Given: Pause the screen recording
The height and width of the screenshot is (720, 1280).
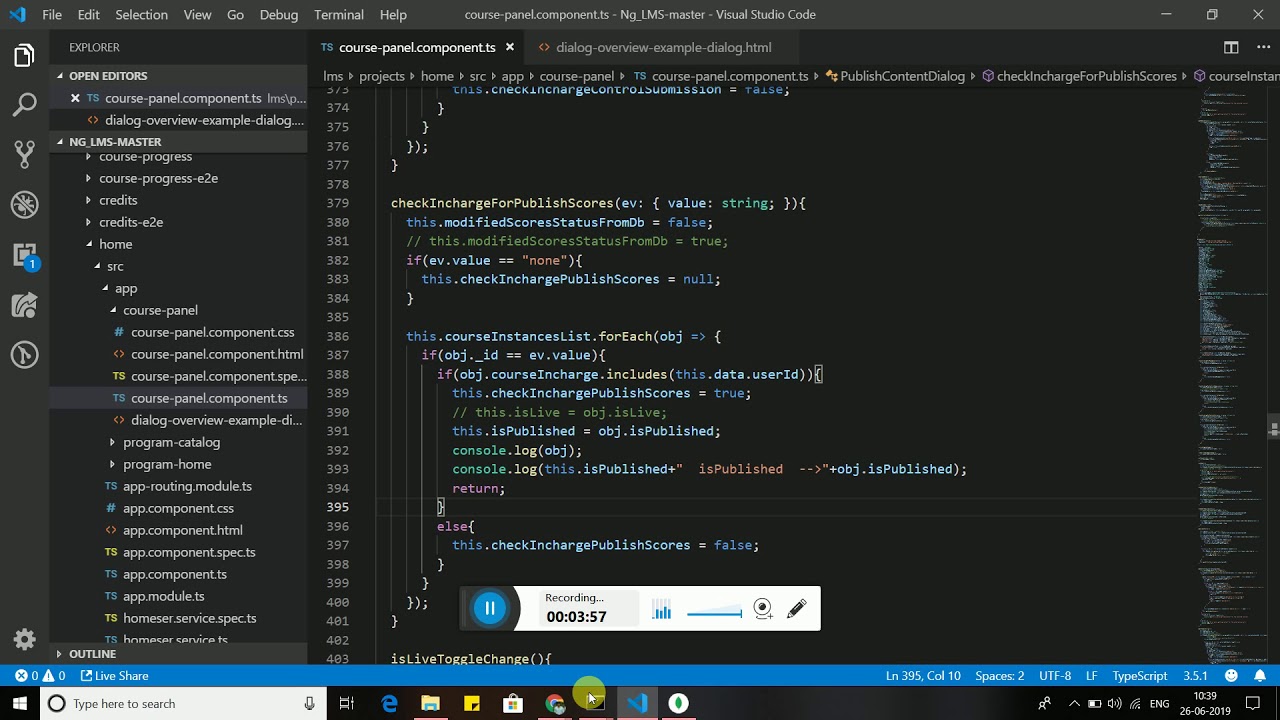Looking at the screenshot, I should click(x=490, y=608).
